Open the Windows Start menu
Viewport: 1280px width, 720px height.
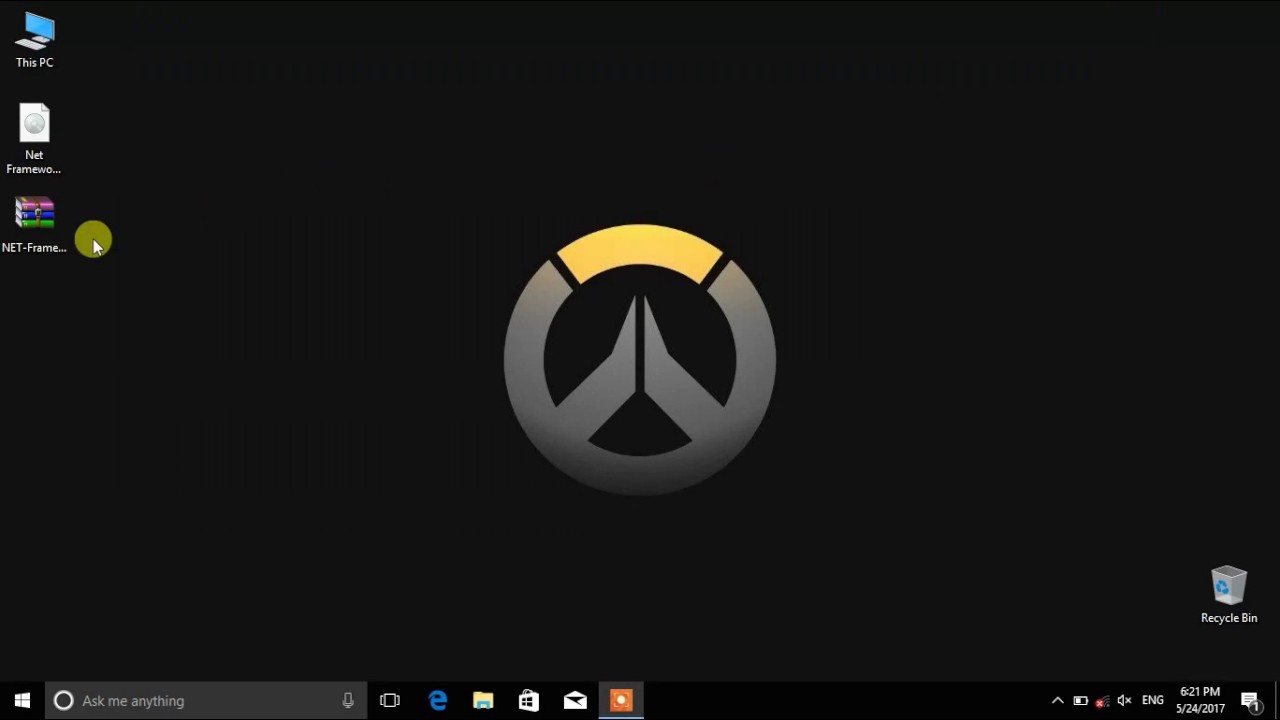click(22, 701)
